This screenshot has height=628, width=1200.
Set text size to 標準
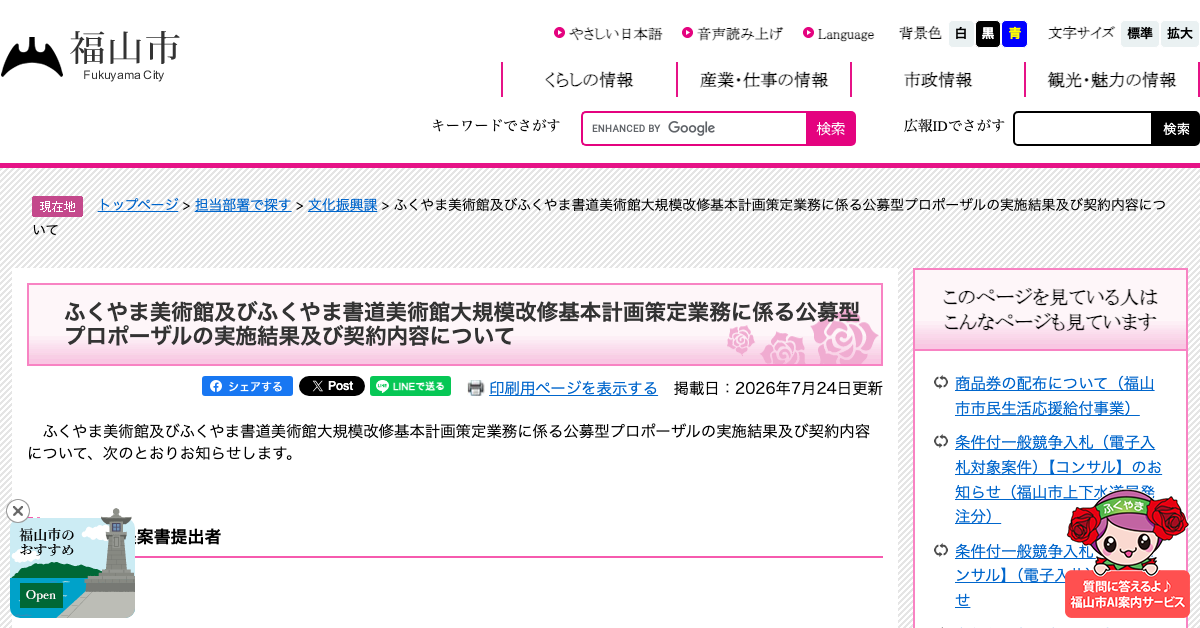[x=1140, y=34]
